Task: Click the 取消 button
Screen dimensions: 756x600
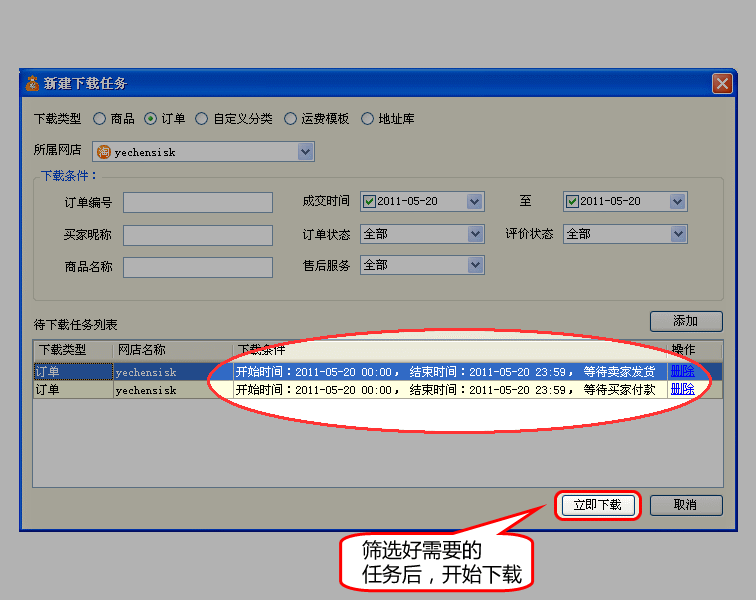Action: pos(686,505)
